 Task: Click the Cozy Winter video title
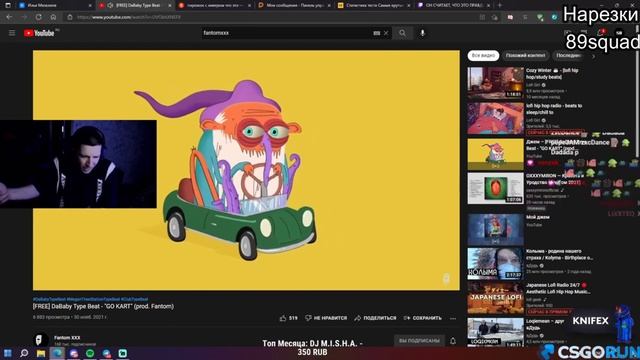coord(552,73)
